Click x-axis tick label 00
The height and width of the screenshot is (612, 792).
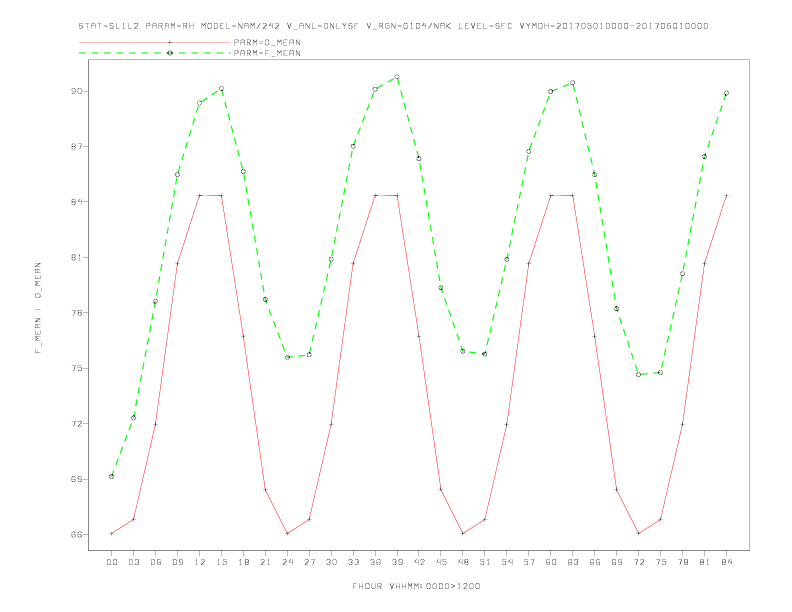pos(112,562)
